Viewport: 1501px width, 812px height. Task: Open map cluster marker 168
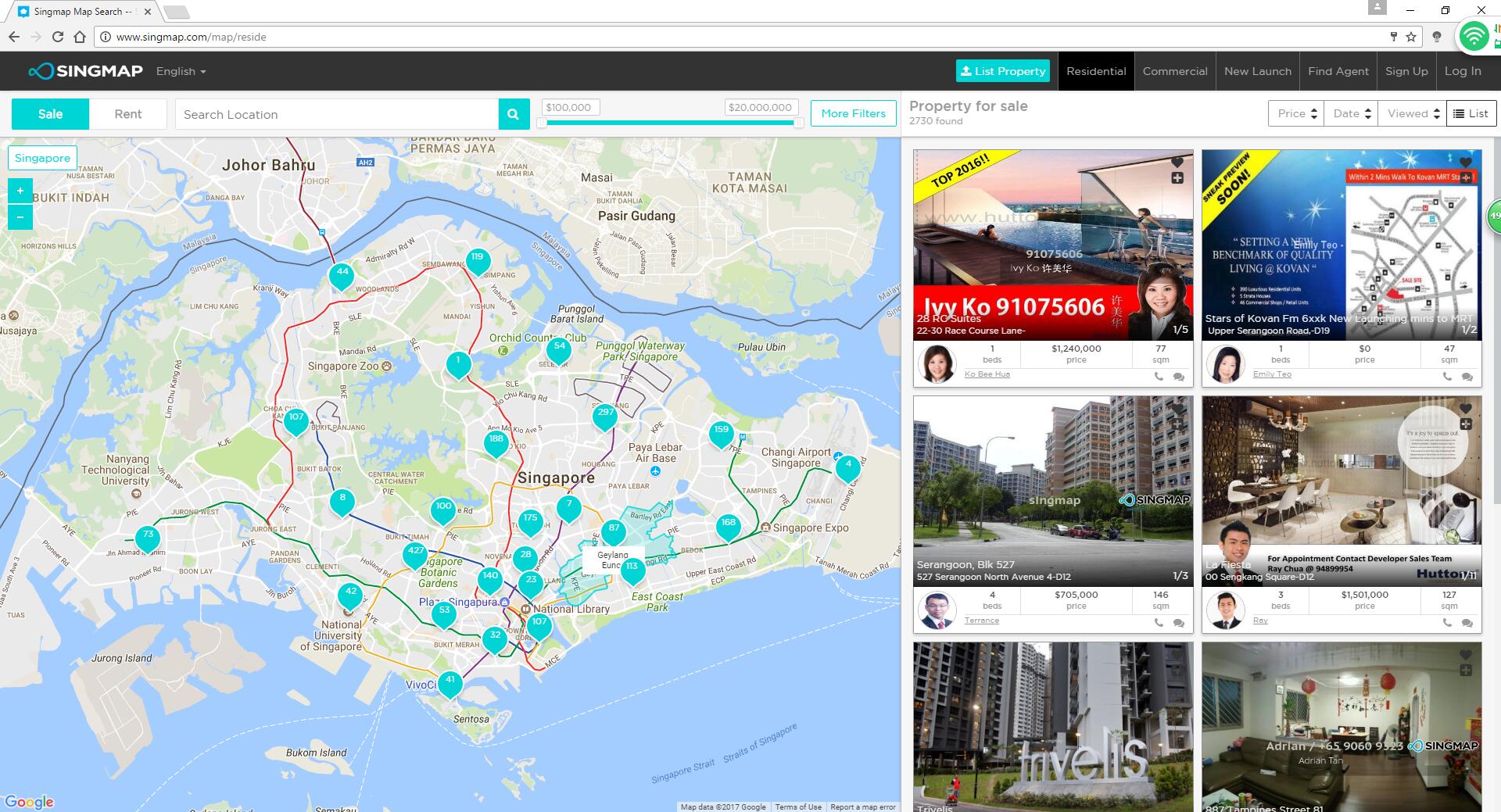coord(728,526)
